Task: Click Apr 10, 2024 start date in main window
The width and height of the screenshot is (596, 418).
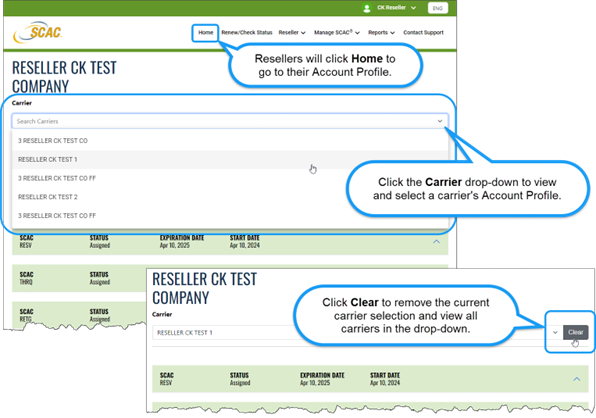Action: [x=244, y=245]
